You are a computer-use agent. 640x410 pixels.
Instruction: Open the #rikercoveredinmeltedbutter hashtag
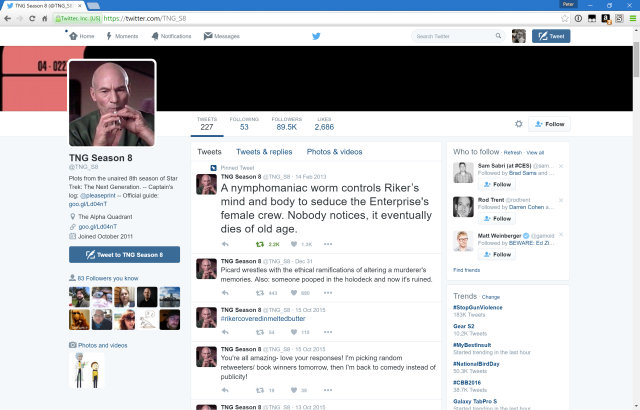point(263,319)
